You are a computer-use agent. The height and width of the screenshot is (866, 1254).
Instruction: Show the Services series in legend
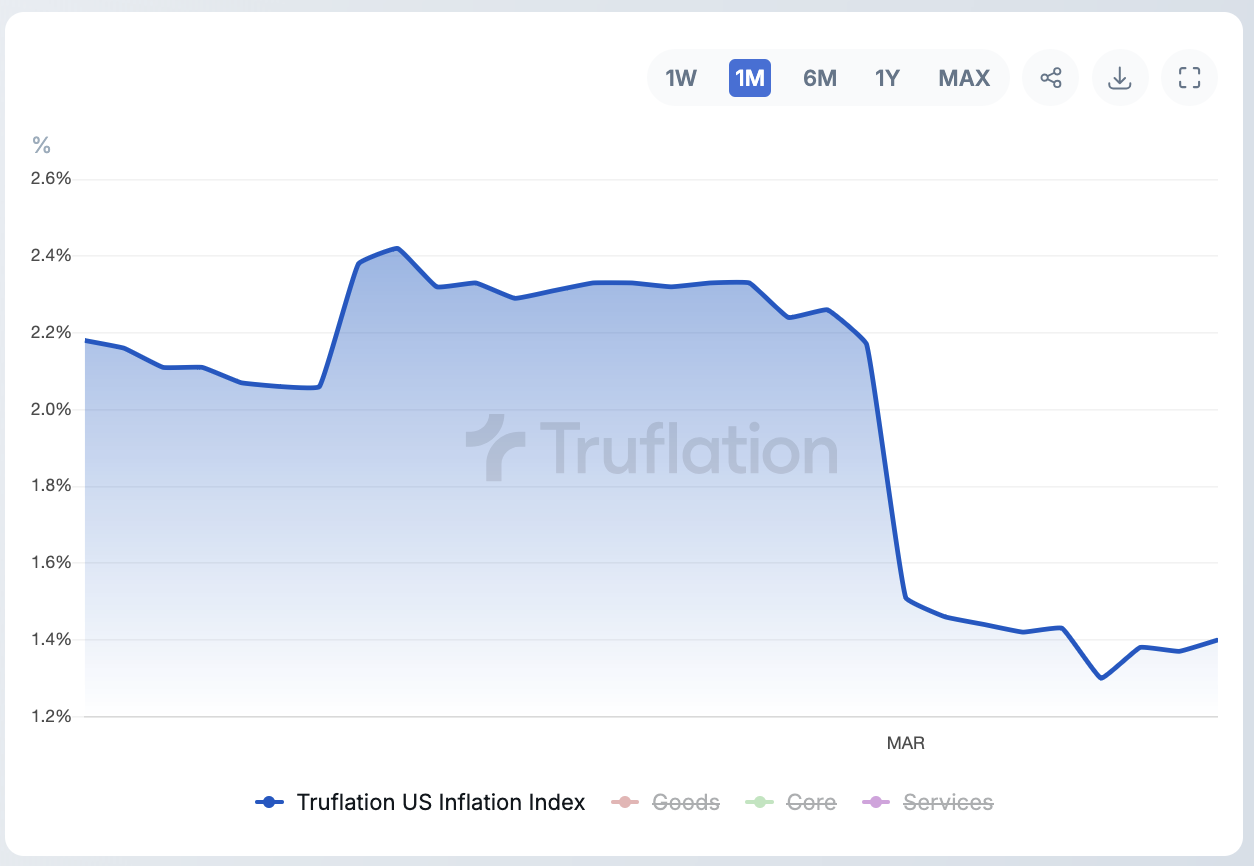pos(947,802)
